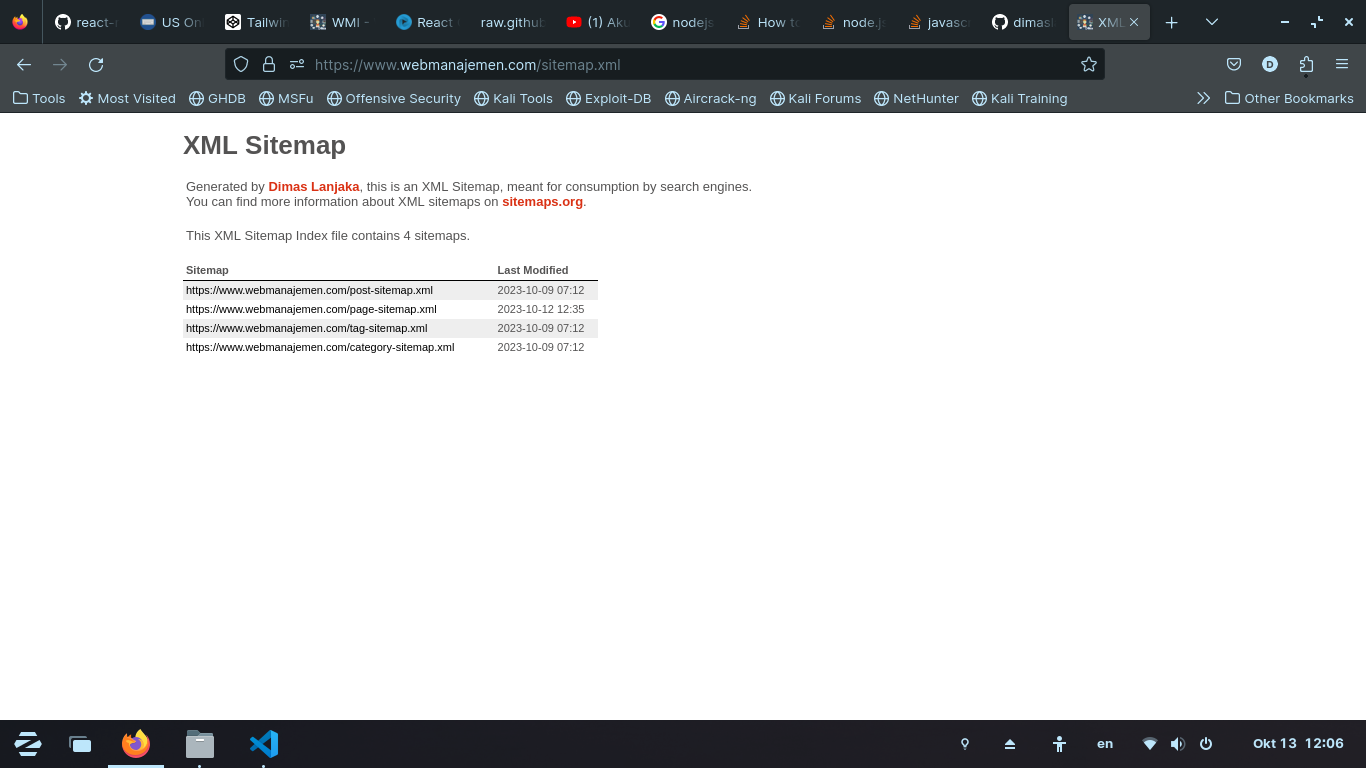Toggle tracking protection via shield icon
The width and height of the screenshot is (1366, 768).
point(240,64)
